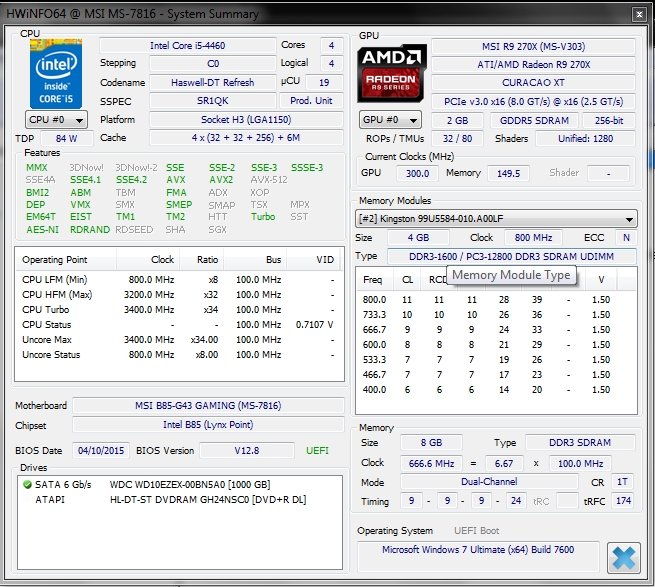Image resolution: width=655 pixels, height=587 pixels.
Task: Click the GDDR5 SDRAM memory type field
Action: tap(534, 121)
